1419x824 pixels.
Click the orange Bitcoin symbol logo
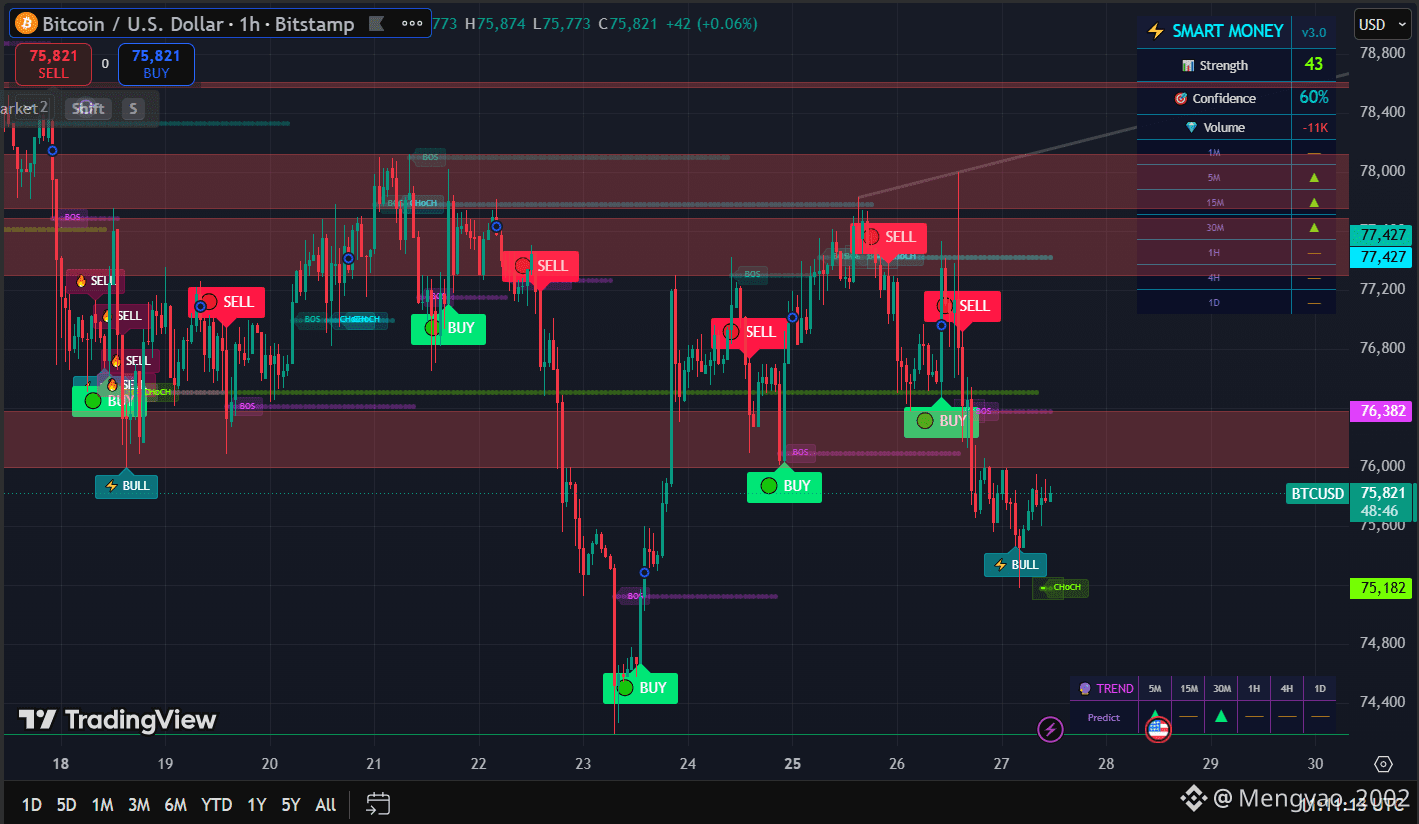click(x=26, y=23)
